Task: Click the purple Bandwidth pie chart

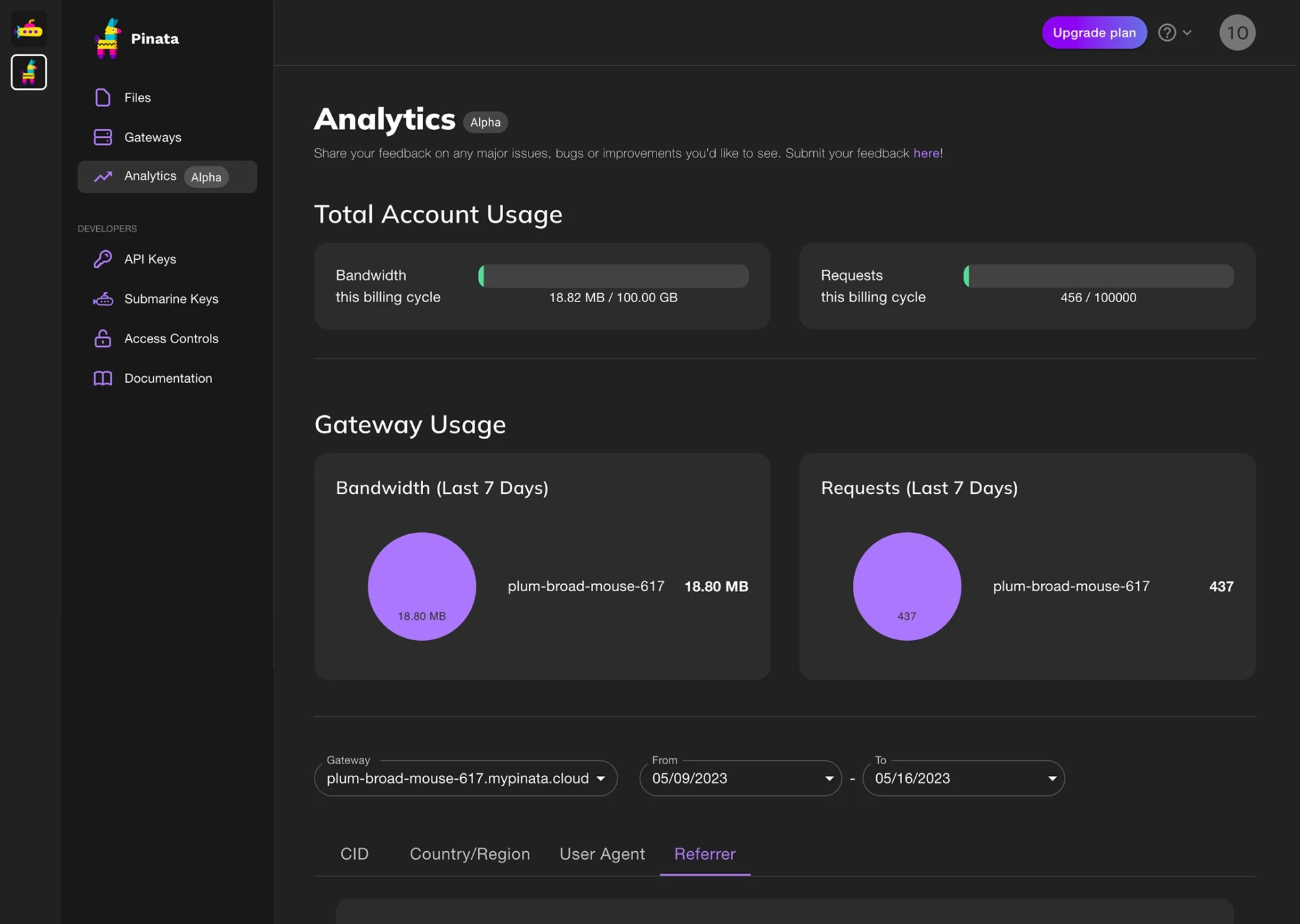Action: pos(422,586)
